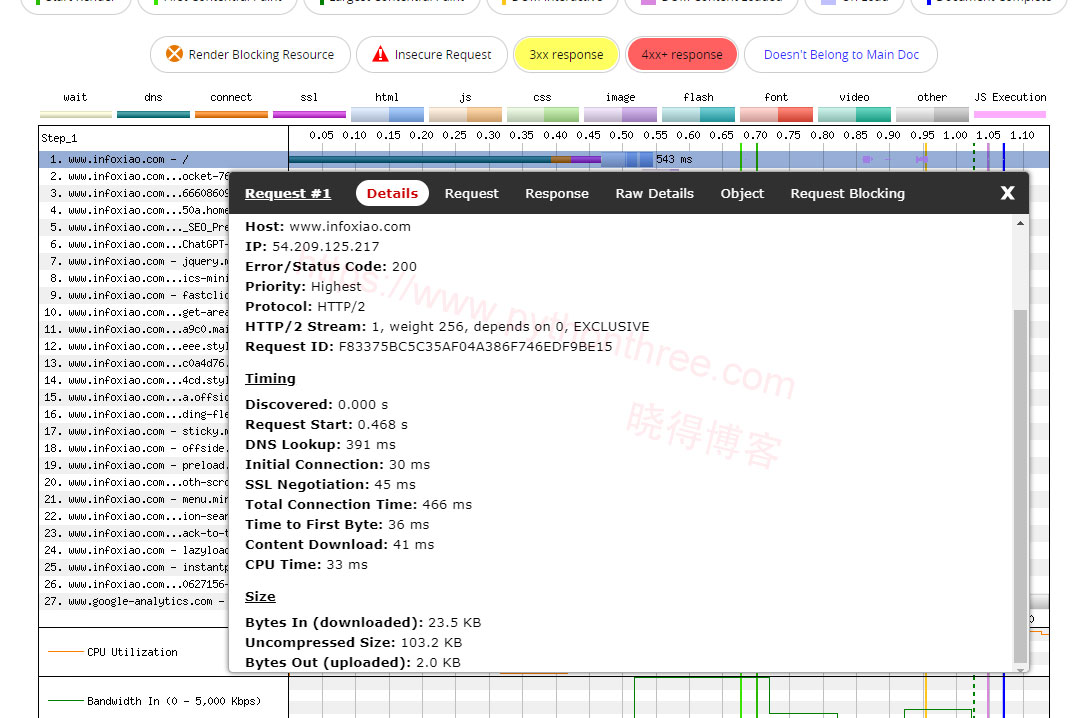Select request row 27 www.google-analytics.com
This screenshot has height=718, width=1090.
[x=134, y=602]
